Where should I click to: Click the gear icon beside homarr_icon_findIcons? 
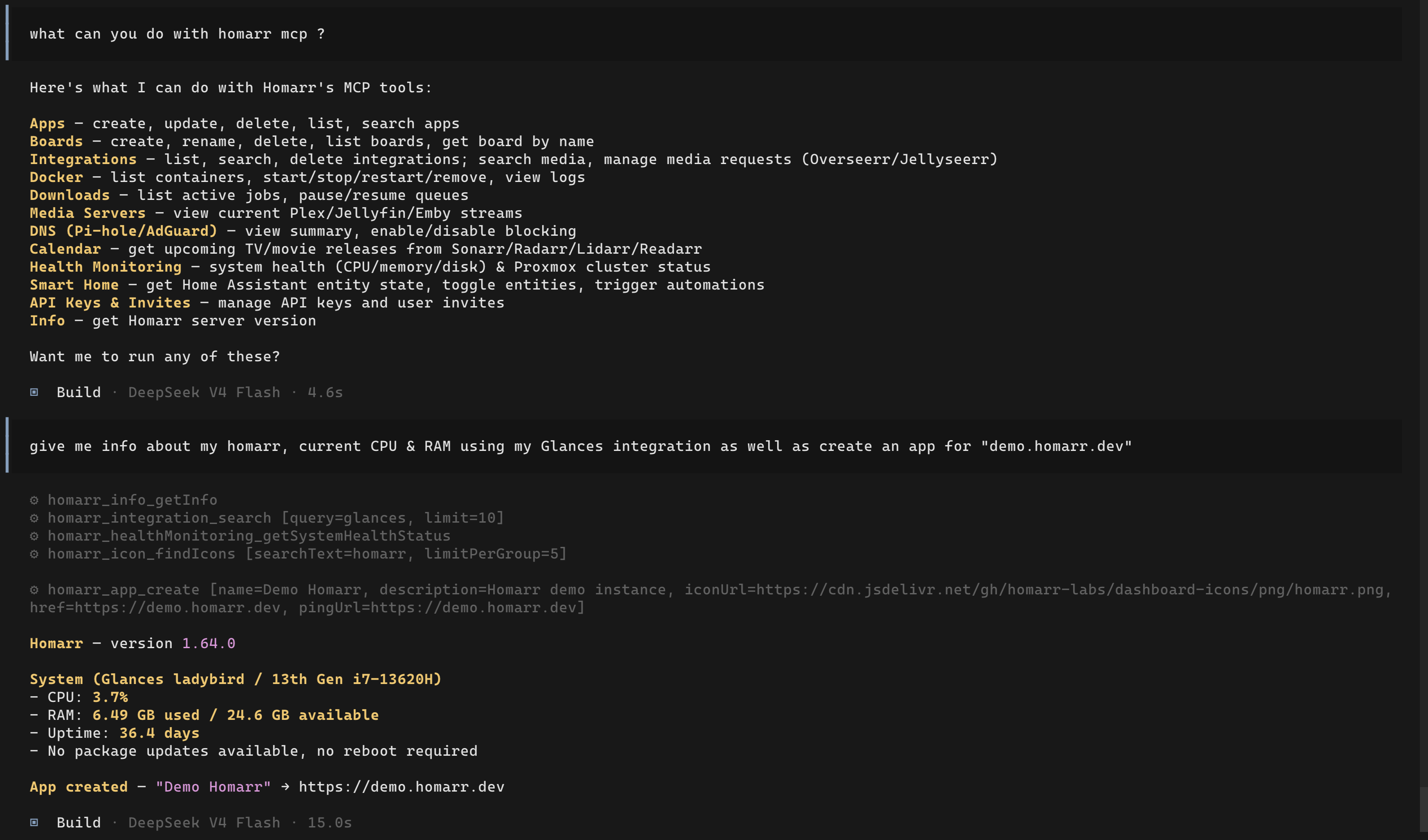pos(34,554)
